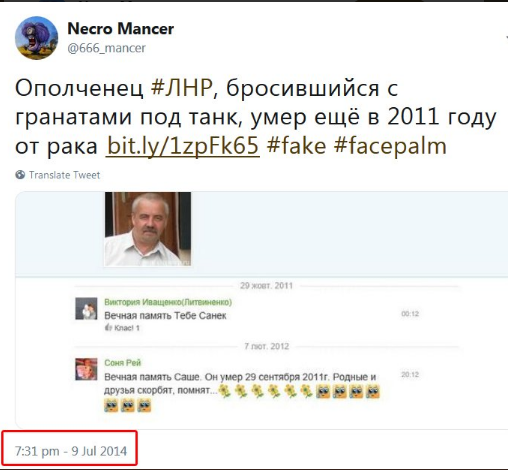Open the #facepalm hashtag
Screen dimensions: 508x470
pos(390,146)
